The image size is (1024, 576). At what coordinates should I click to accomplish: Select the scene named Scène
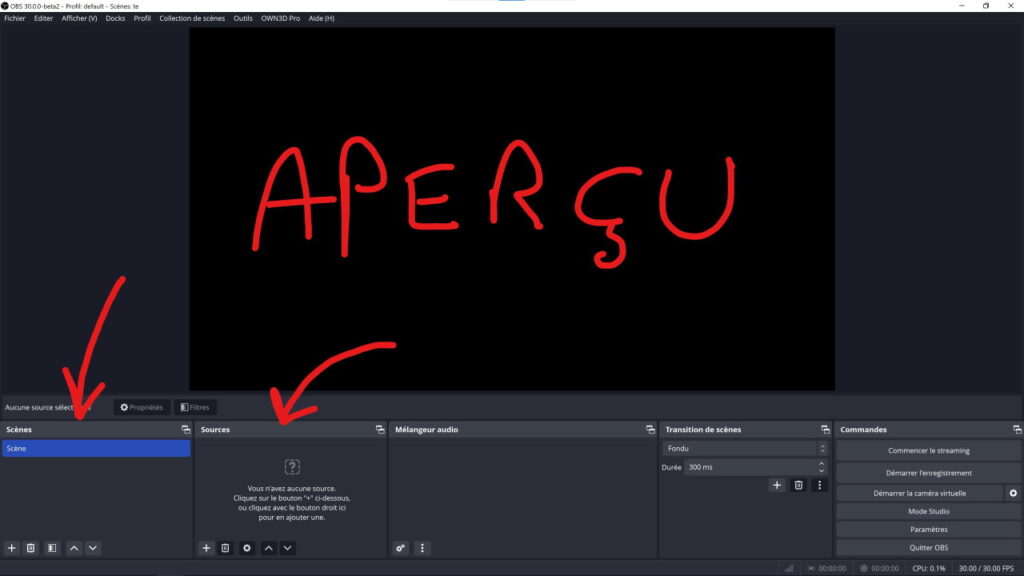pyautogui.click(x=96, y=448)
